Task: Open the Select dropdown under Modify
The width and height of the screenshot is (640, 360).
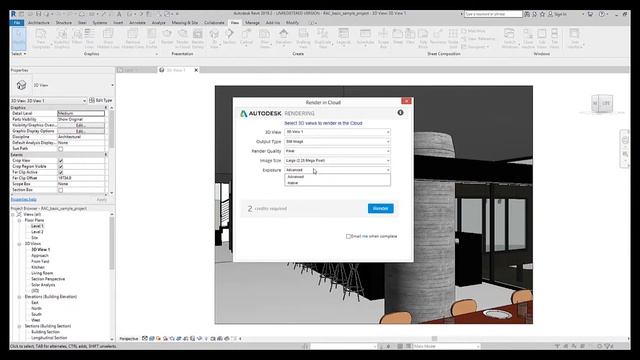Action: point(18,54)
